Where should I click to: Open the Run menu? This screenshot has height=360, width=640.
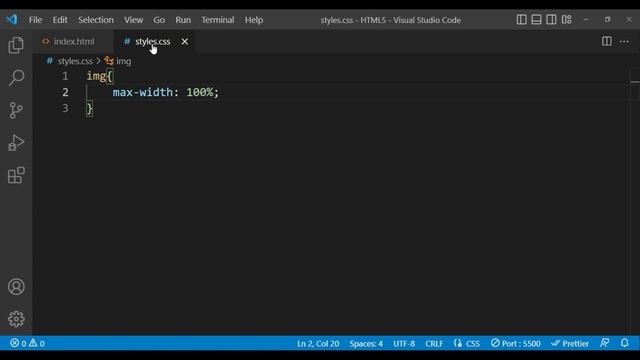(x=183, y=20)
